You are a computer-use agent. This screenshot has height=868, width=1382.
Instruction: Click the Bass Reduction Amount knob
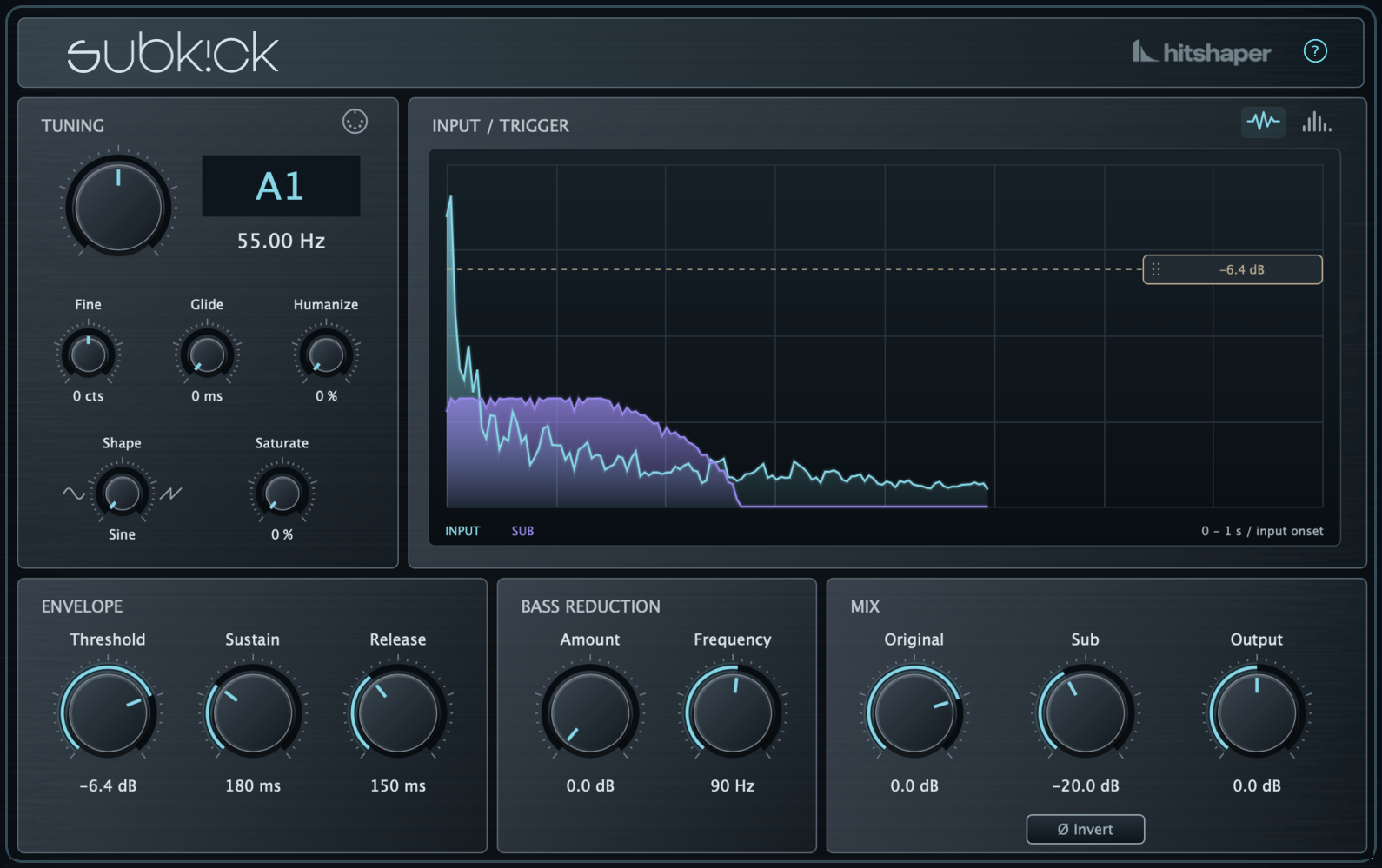point(590,712)
